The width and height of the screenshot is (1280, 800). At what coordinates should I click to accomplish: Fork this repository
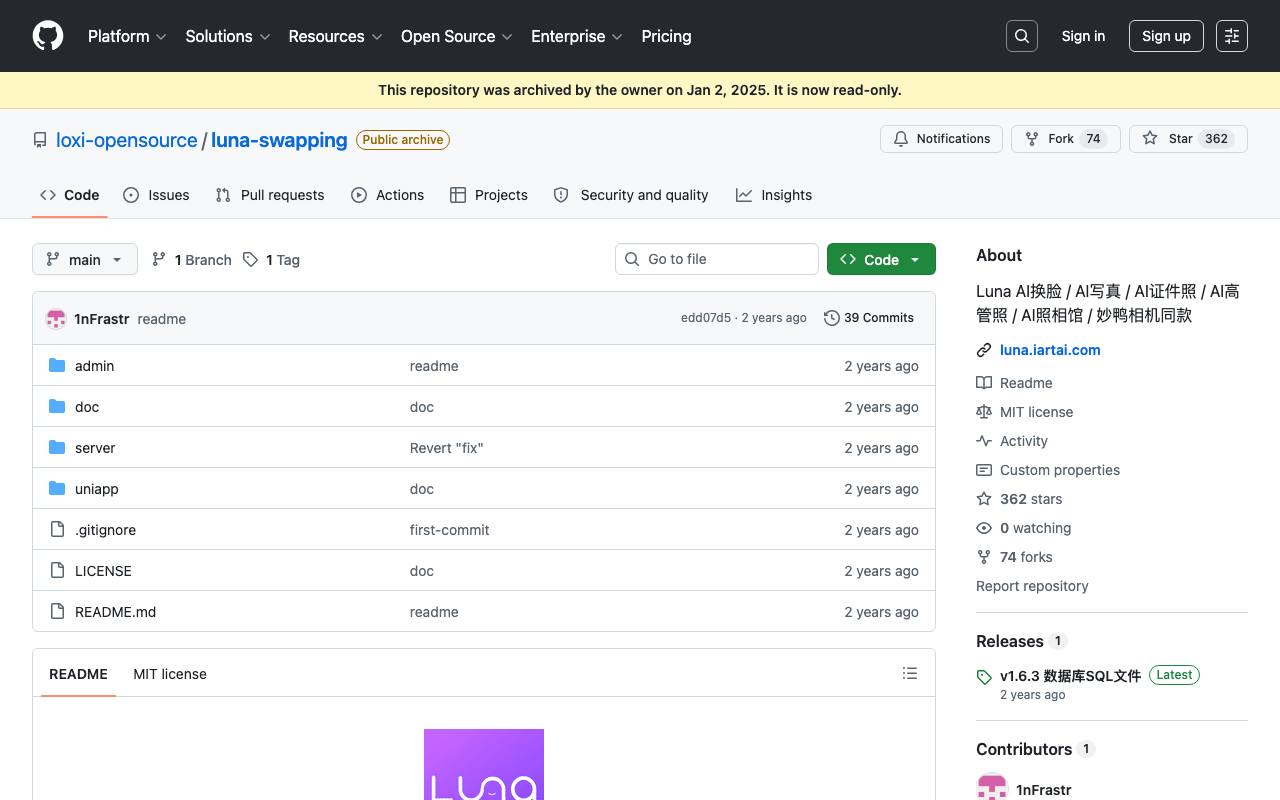point(1066,139)
